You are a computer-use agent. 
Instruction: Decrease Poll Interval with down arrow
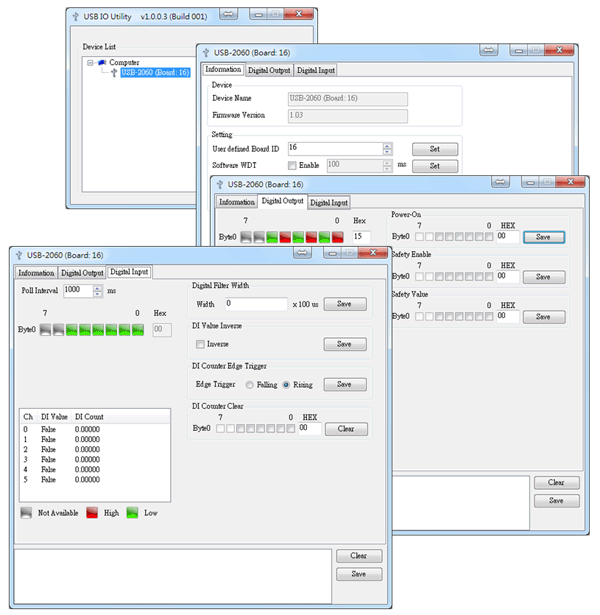coord(98,294)
